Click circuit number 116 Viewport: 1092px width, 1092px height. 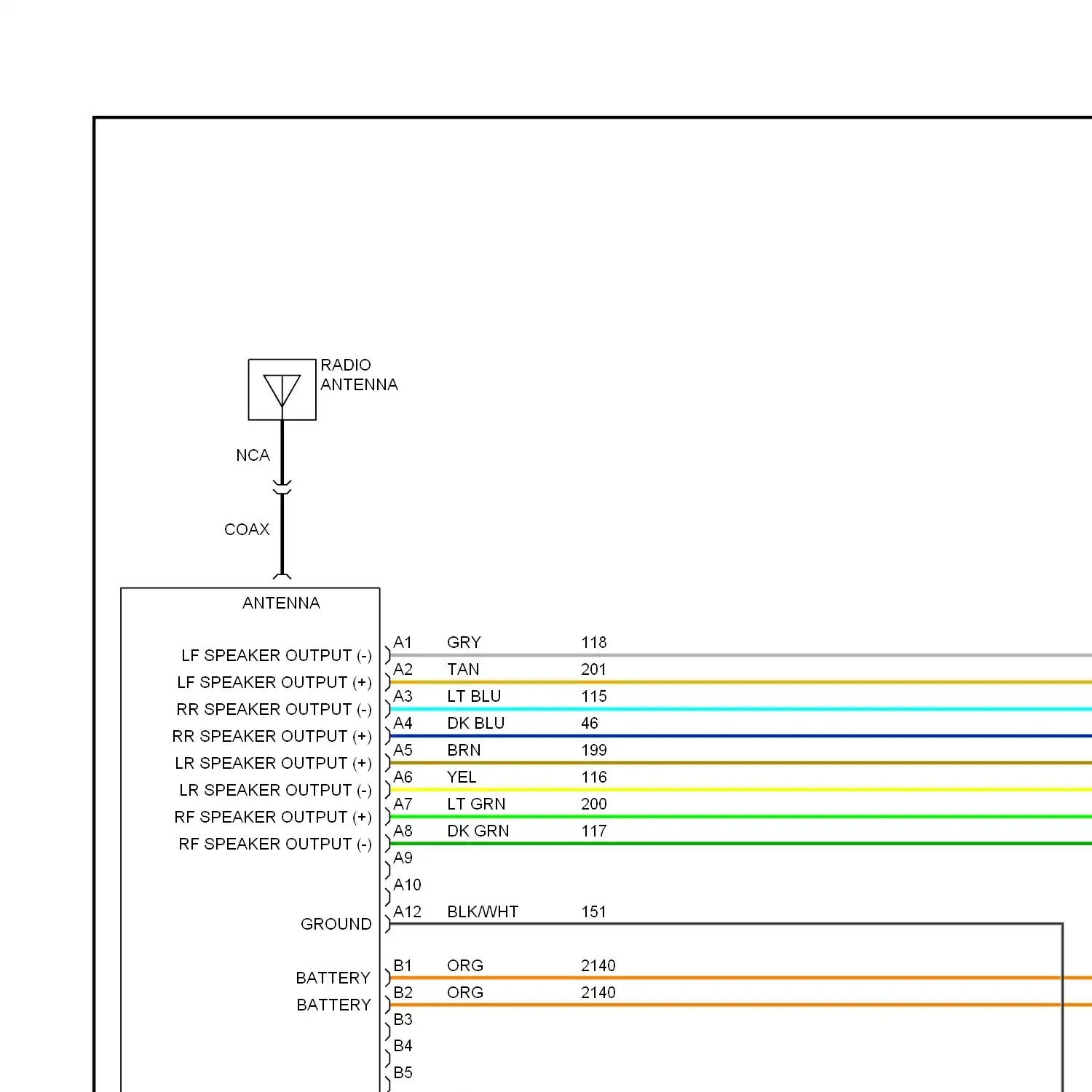click(x=594, y=778)
